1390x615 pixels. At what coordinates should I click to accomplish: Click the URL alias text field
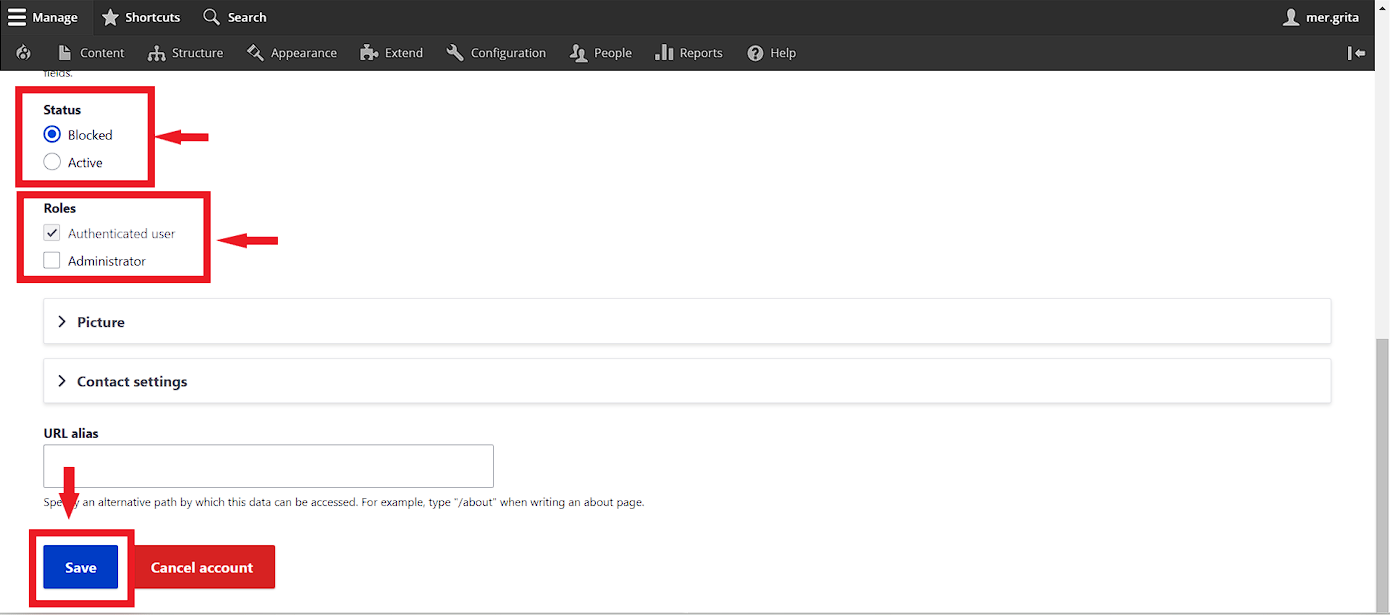pos(268,466)
